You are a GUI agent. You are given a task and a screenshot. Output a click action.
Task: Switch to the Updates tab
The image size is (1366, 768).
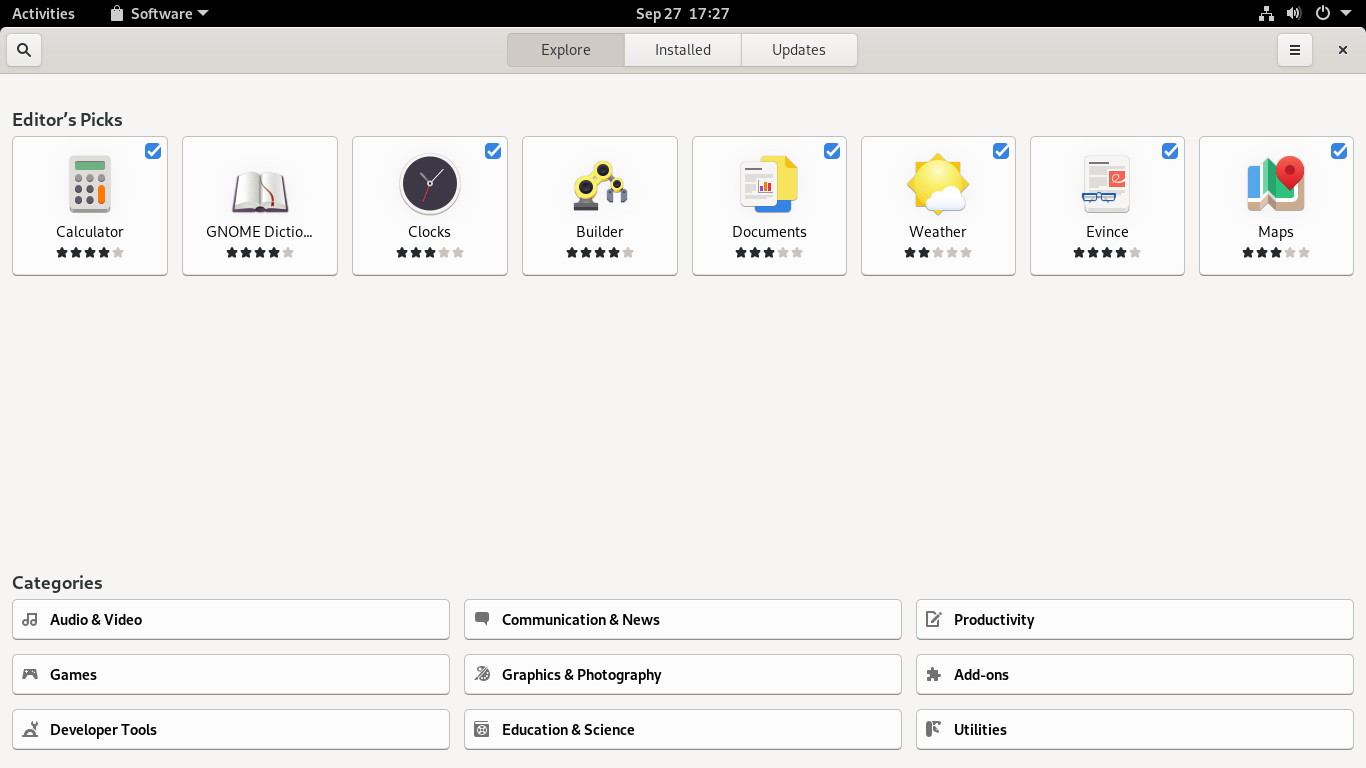click(799, 50)
